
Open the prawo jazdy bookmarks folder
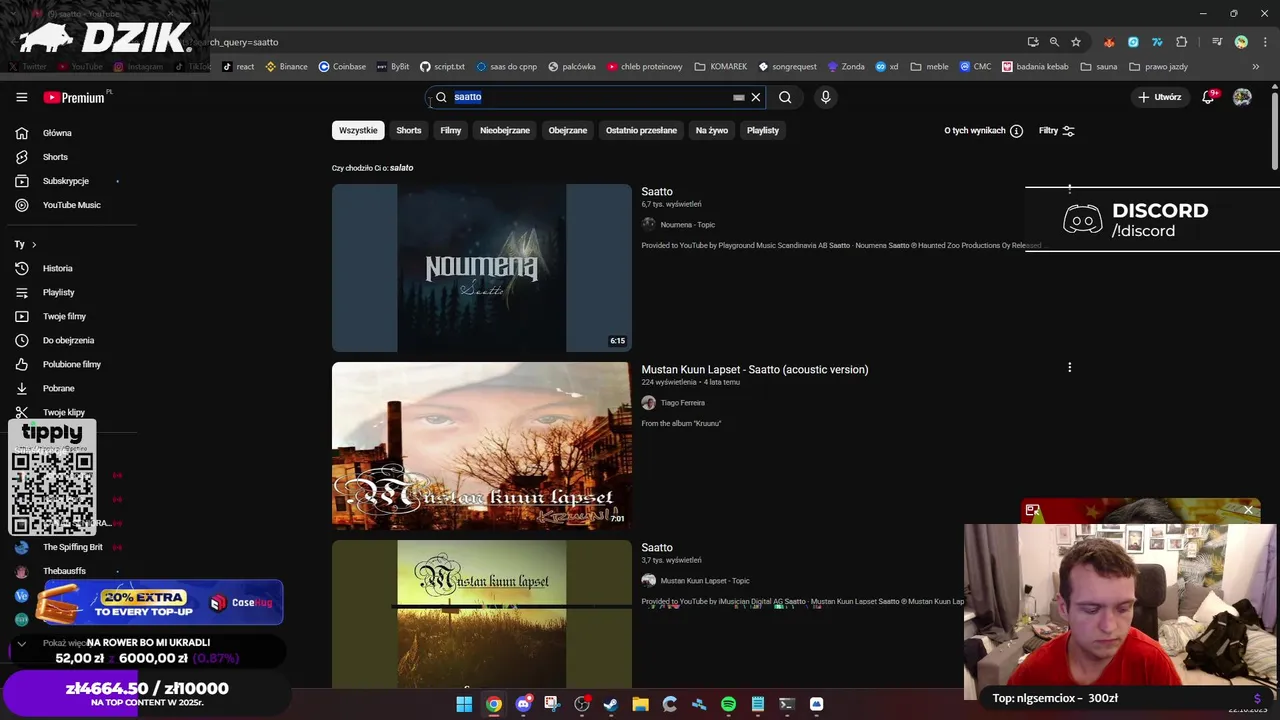click(1158, 67)
